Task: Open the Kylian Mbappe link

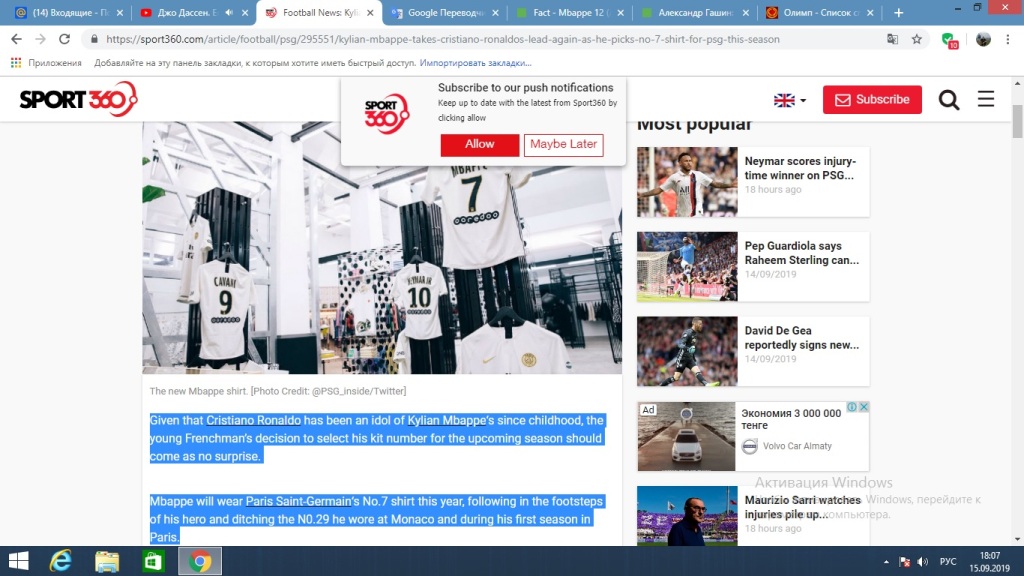Action: [x=447, y=421]
